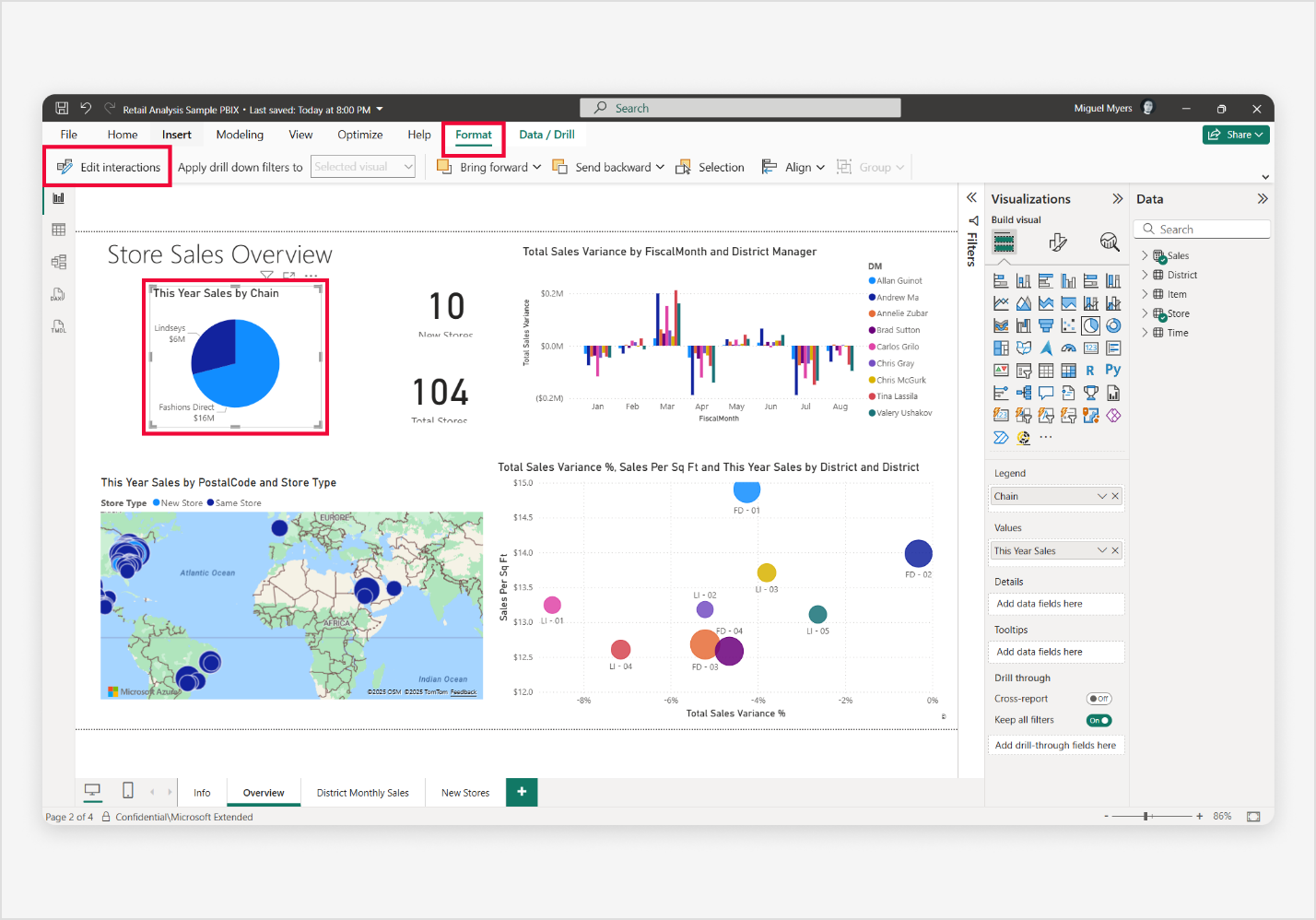Open the DAX query view

point(58,295)
